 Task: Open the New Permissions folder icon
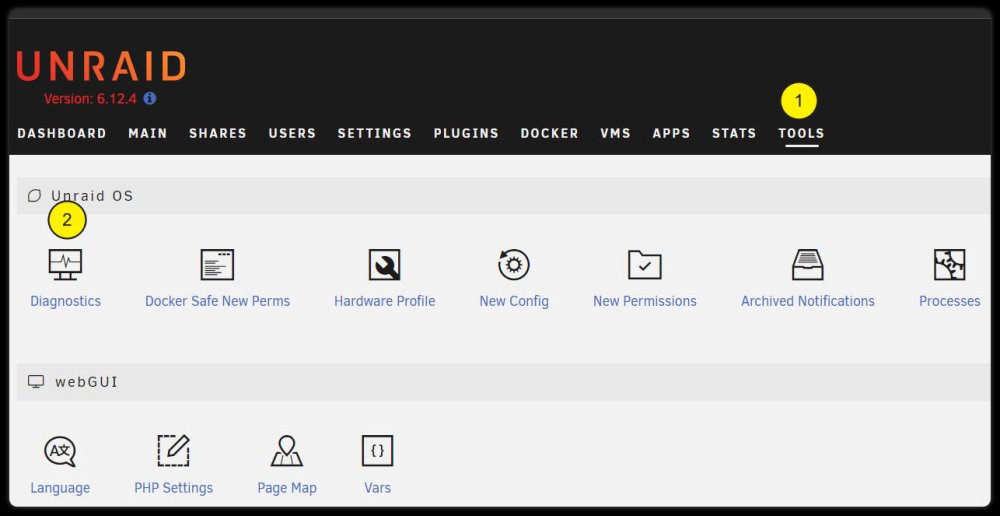(645, 265)
